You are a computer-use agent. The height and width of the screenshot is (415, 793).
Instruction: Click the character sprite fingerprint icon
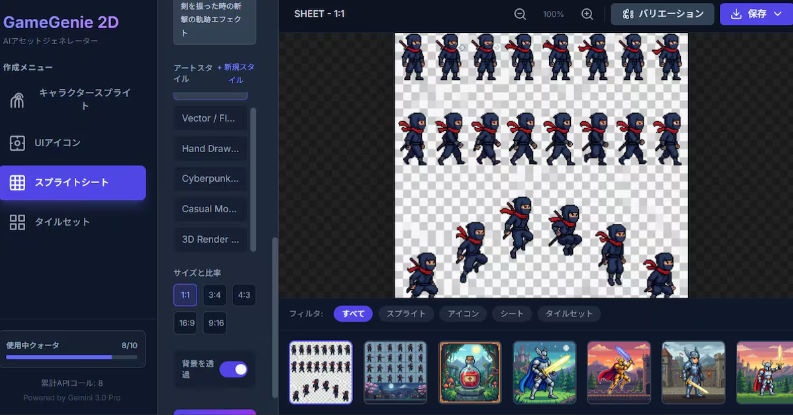(x=17, y=100)
